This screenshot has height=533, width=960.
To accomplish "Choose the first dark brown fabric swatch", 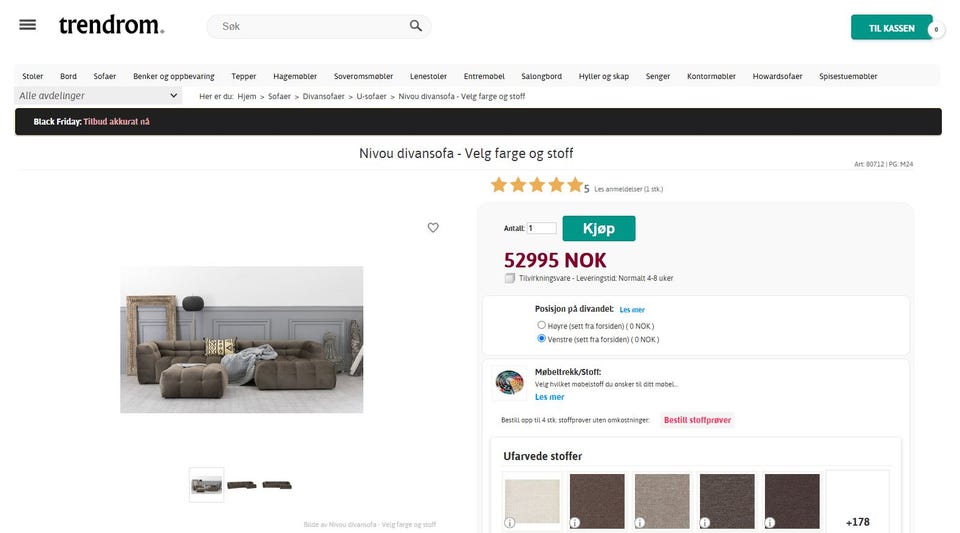I will coord(597,500).
